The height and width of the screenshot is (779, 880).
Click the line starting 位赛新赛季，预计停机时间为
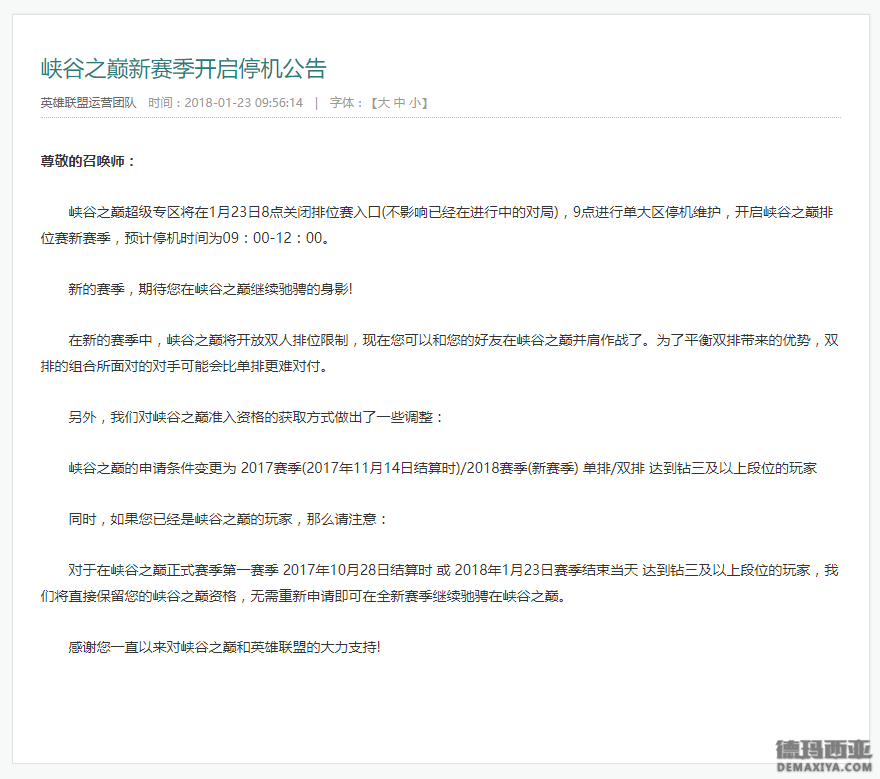pos(185,238)
